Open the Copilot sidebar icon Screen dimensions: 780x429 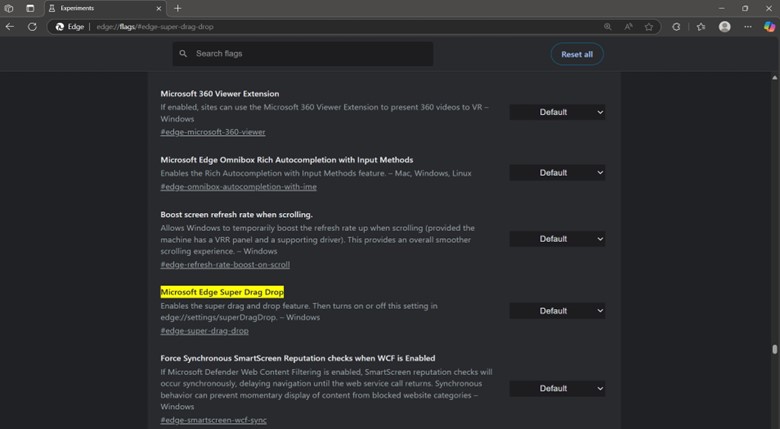tap(769, 27)
